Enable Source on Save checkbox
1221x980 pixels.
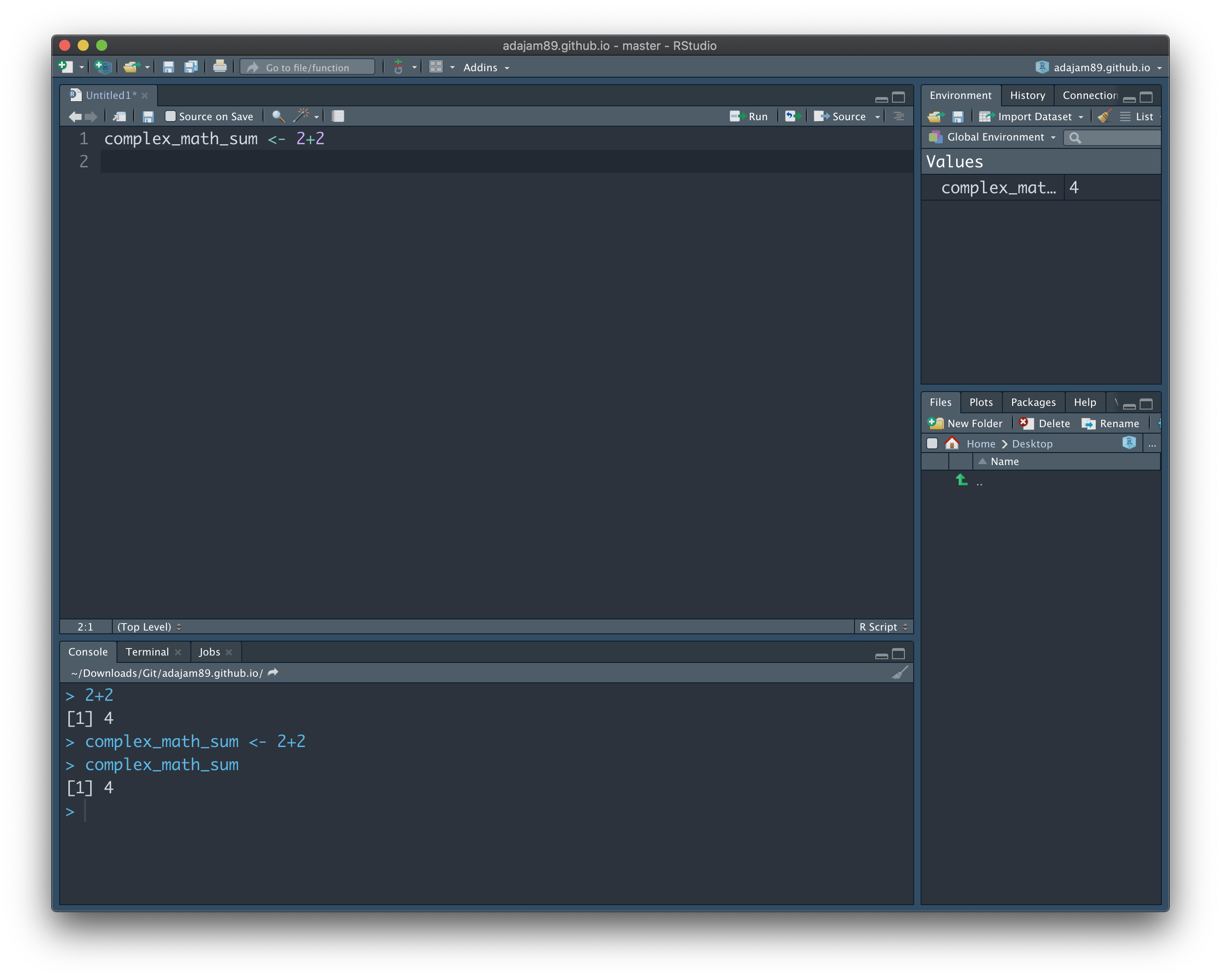(x=170, y=116)
